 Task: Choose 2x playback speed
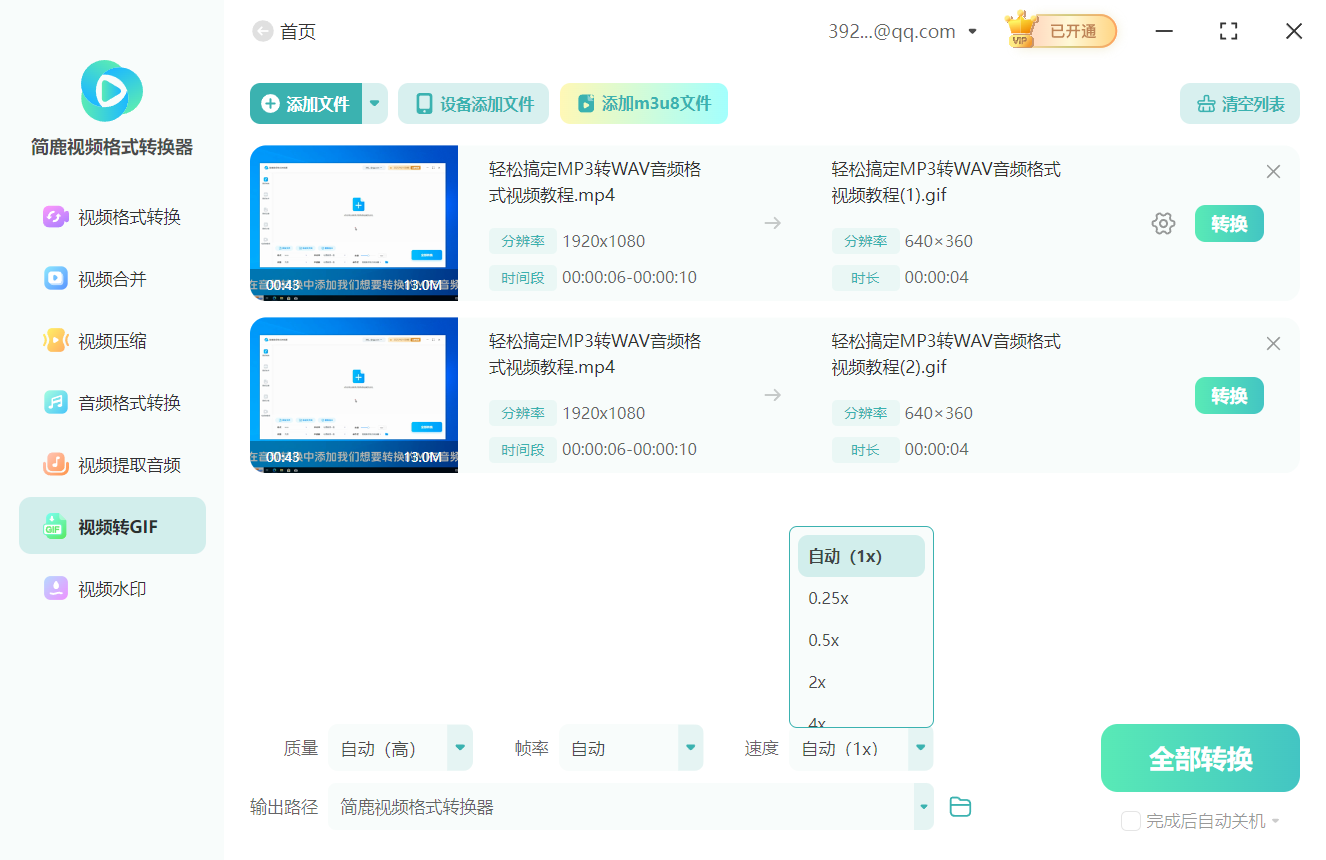pyautogui.click(x=815, y=682)
